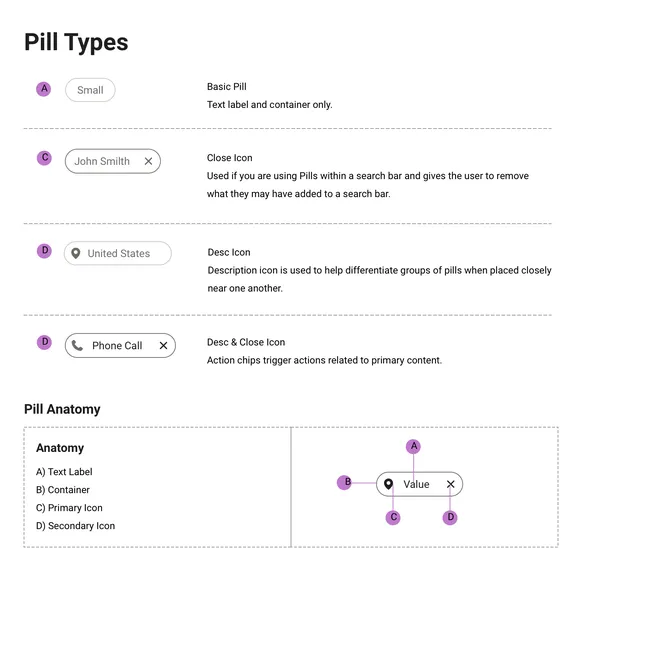Screen dimensions: 645x661
Task: Select the Small basic pill
Action: [90, 90]
